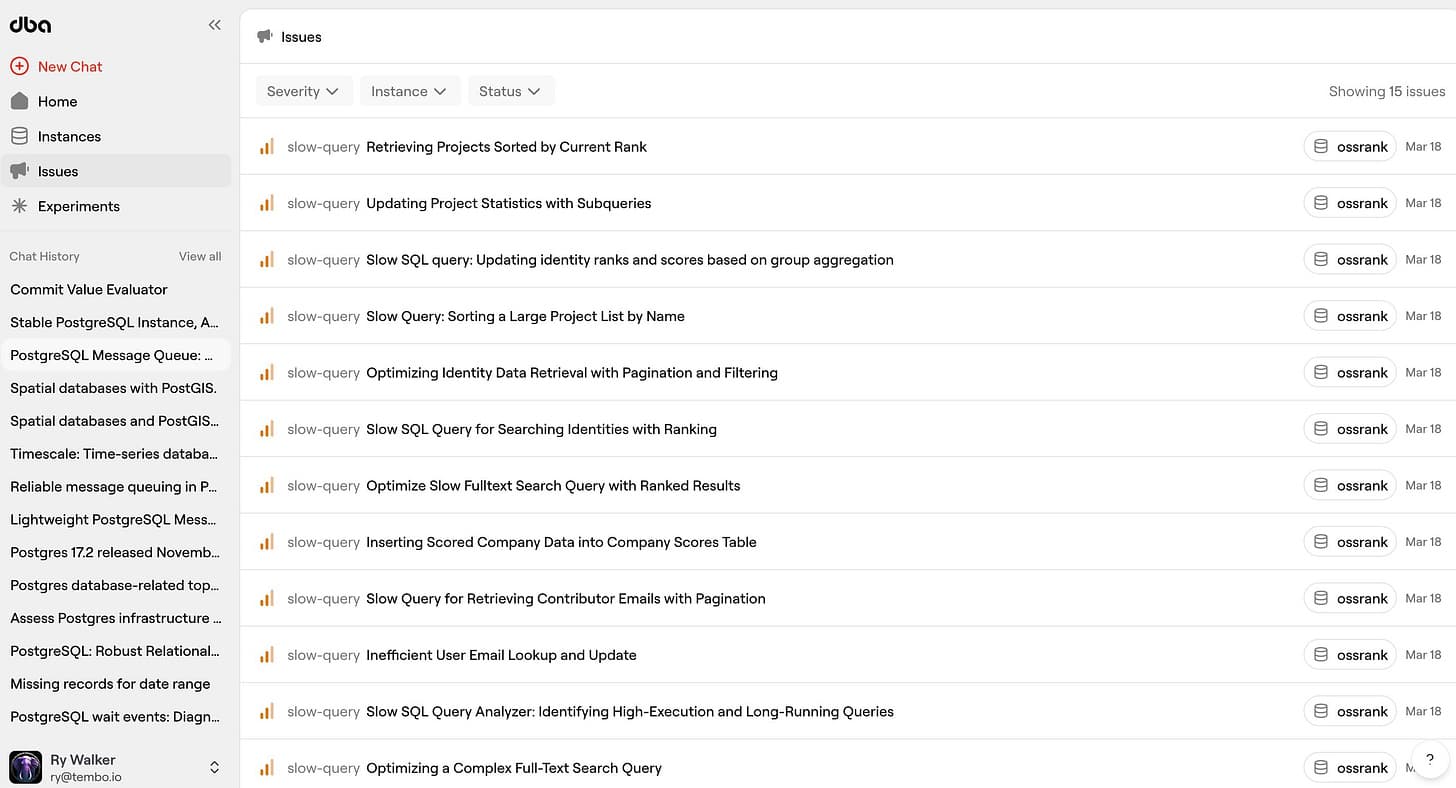Screen dimensions: 1456x788
Task: Click database icon in ossrank badge, Sorting Large Project row
Action: tap(1320, 316)
